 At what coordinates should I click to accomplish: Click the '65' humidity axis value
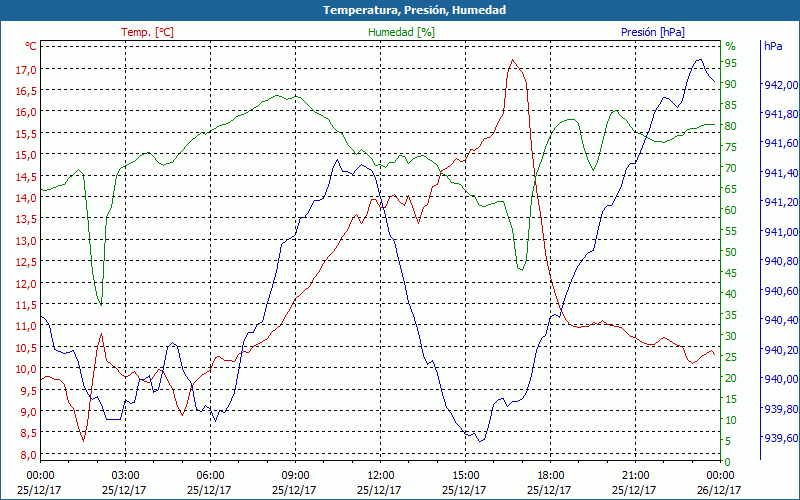coord(731,189)
